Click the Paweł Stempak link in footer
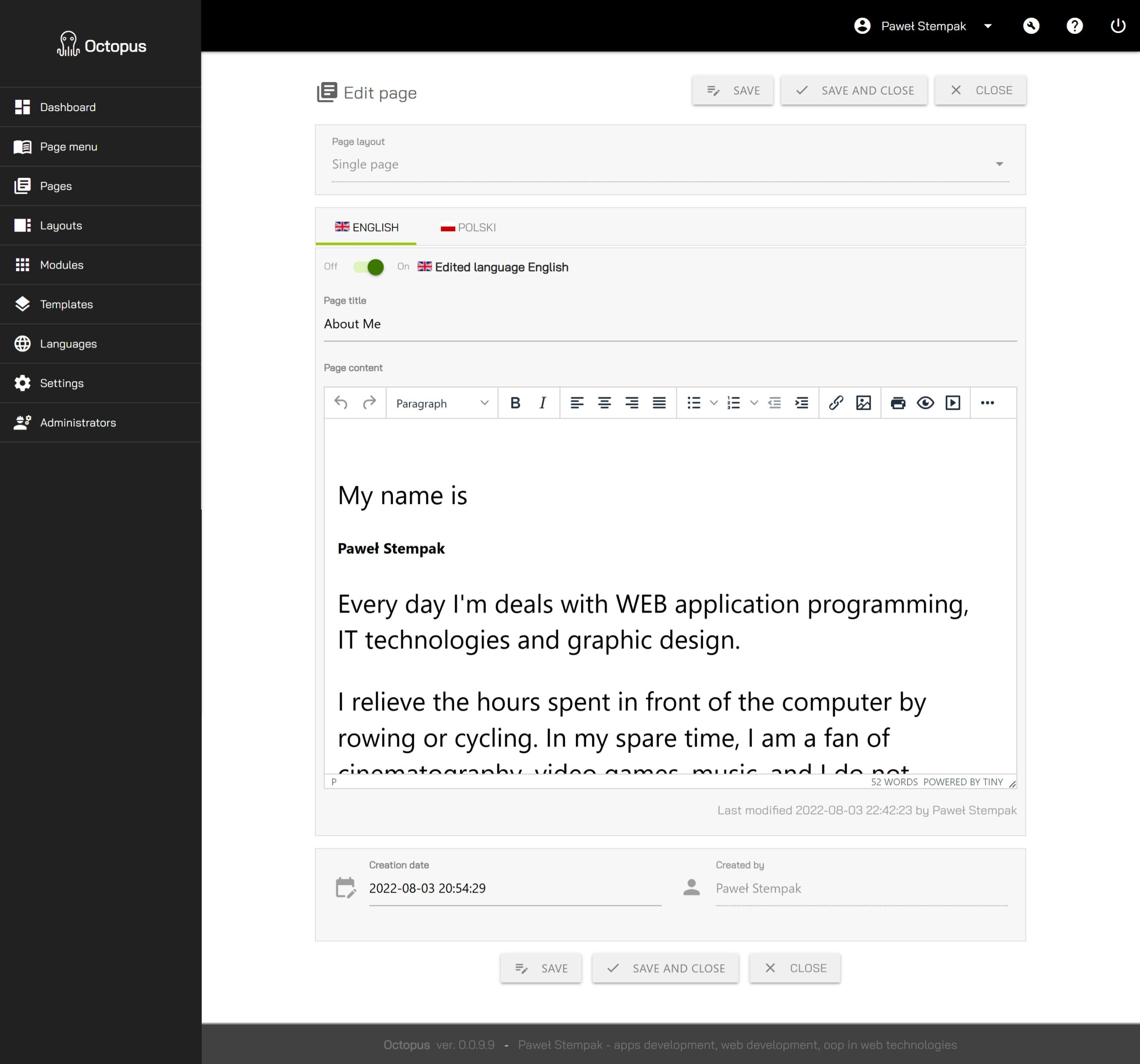The image size is (1140, 1064). [737, 1045]
